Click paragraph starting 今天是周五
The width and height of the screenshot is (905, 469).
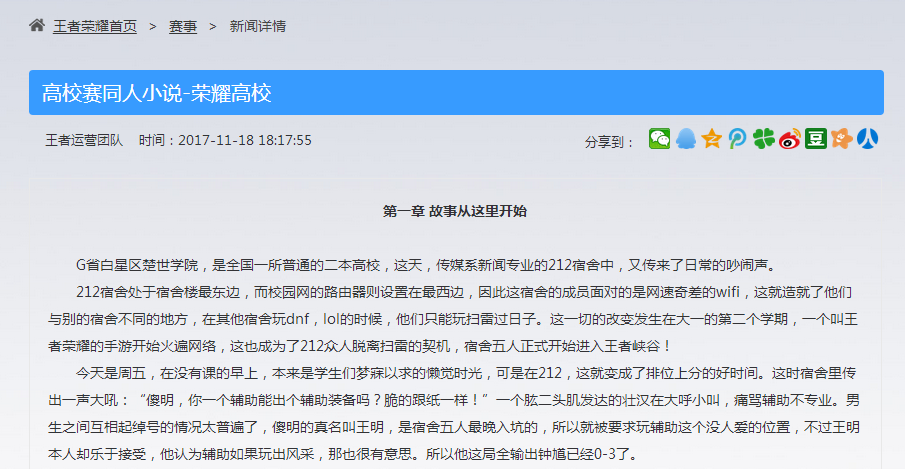pos(453,414)
